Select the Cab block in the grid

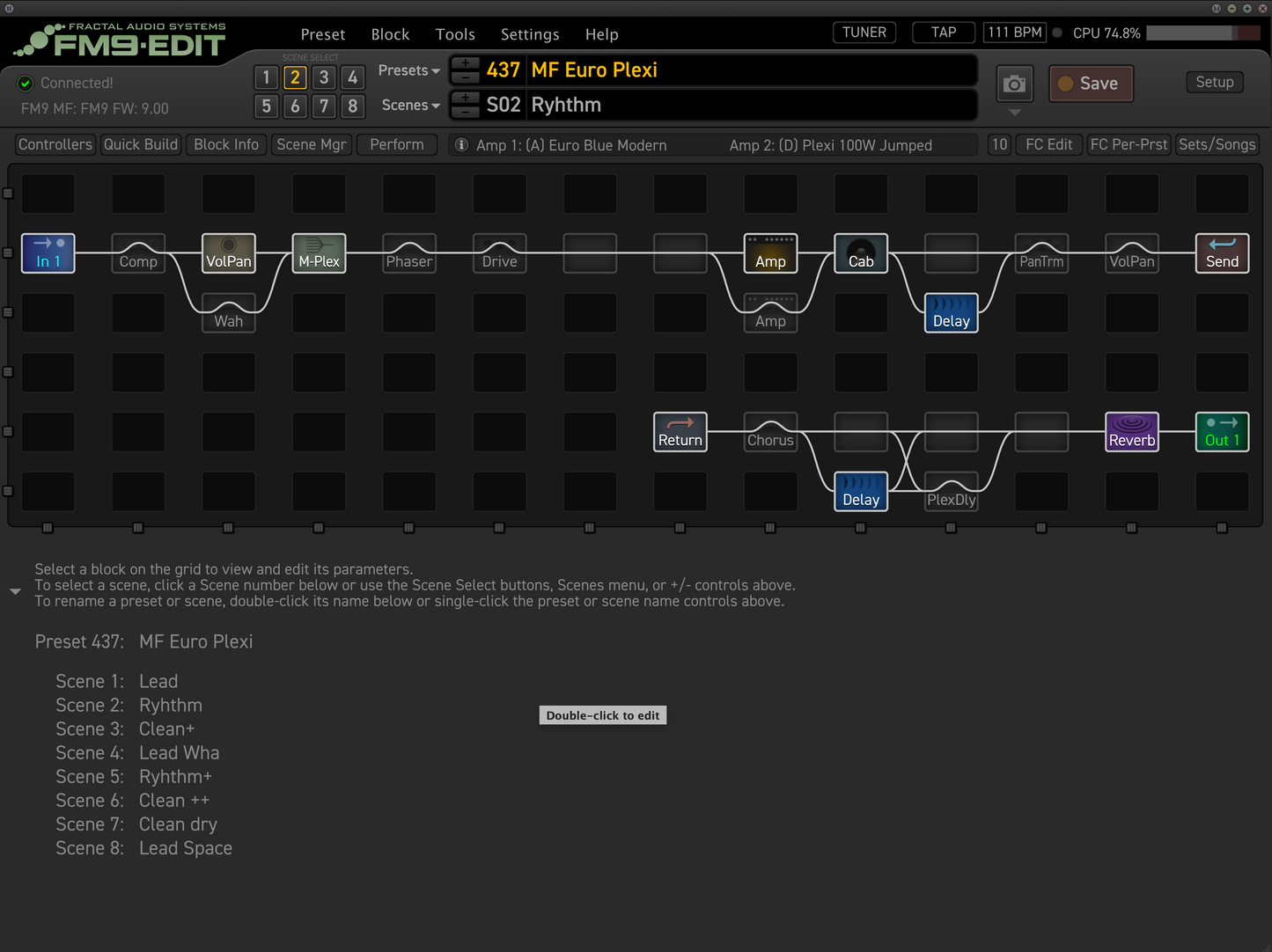coord(860,253)
